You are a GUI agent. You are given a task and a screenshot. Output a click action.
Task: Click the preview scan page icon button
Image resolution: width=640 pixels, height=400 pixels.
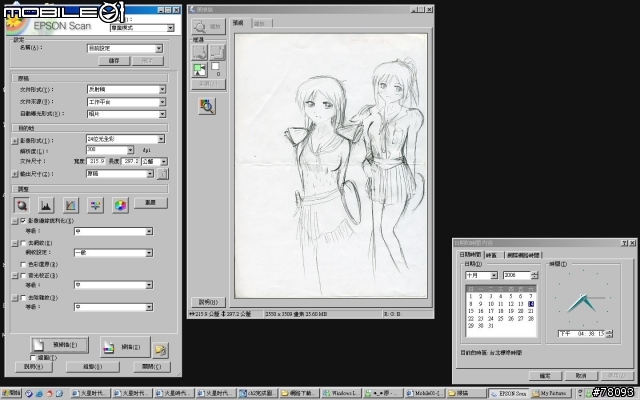point(60,345)
